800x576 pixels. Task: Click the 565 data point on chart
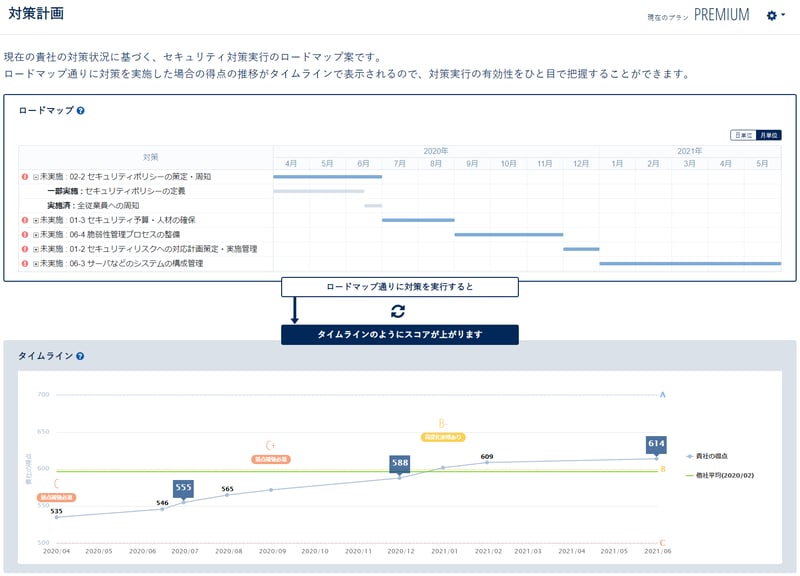tap(227, 494)
